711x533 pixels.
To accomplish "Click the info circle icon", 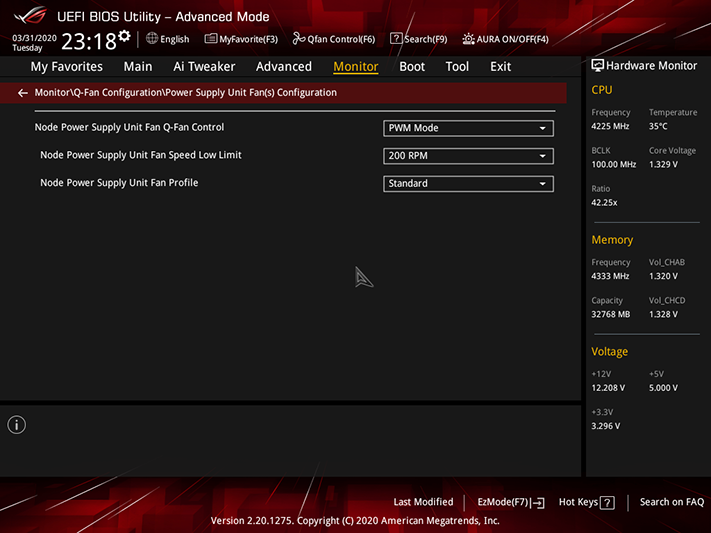I will 17,425.
